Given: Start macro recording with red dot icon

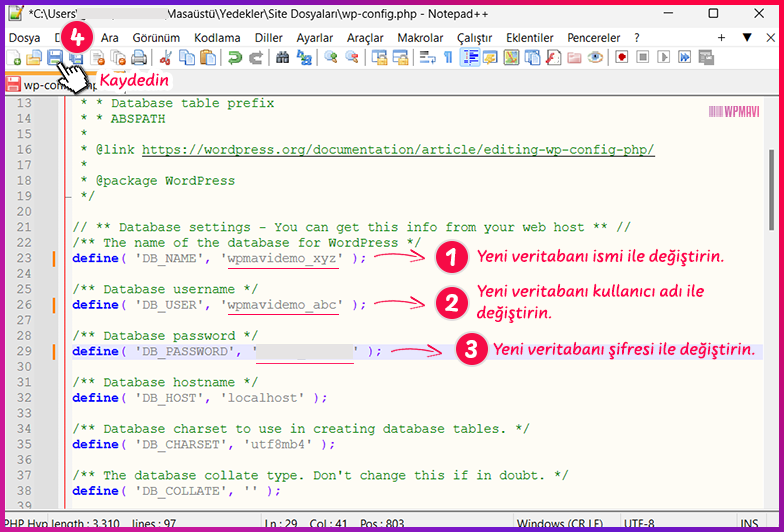Looking at the screenshot, I should click(622, 58).
